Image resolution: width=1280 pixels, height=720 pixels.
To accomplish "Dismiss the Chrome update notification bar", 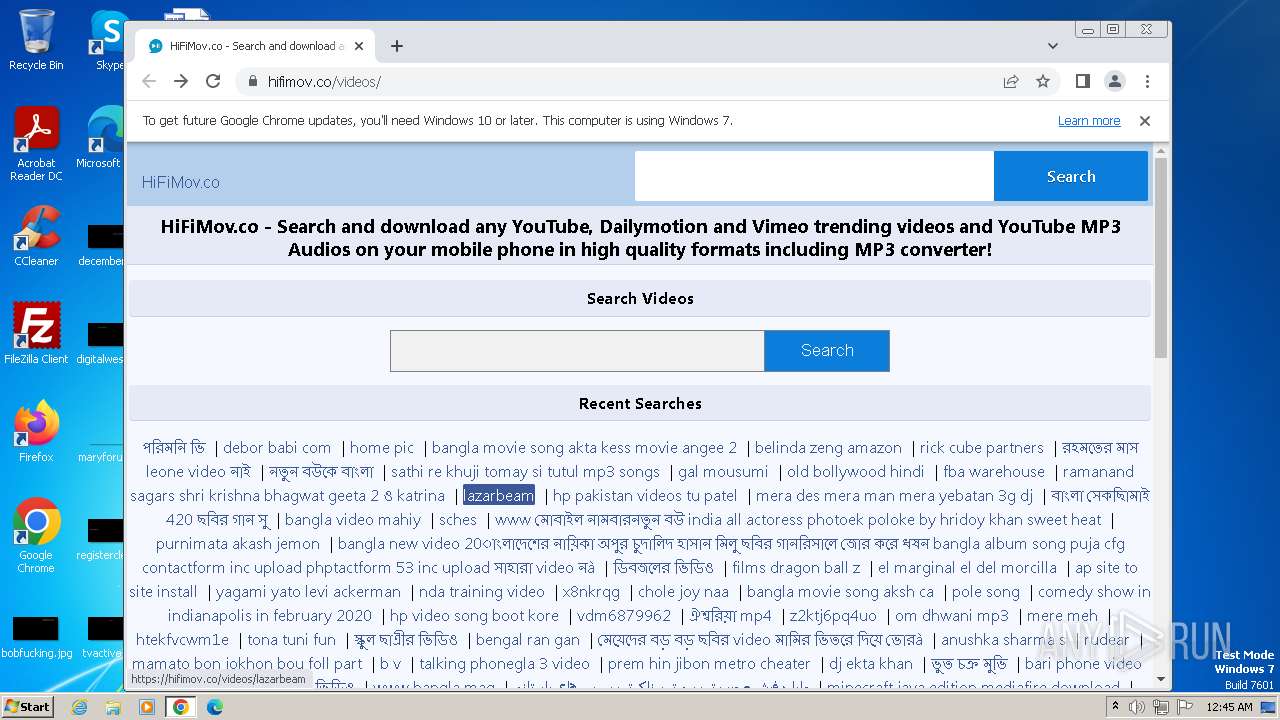I will 1145,121.
